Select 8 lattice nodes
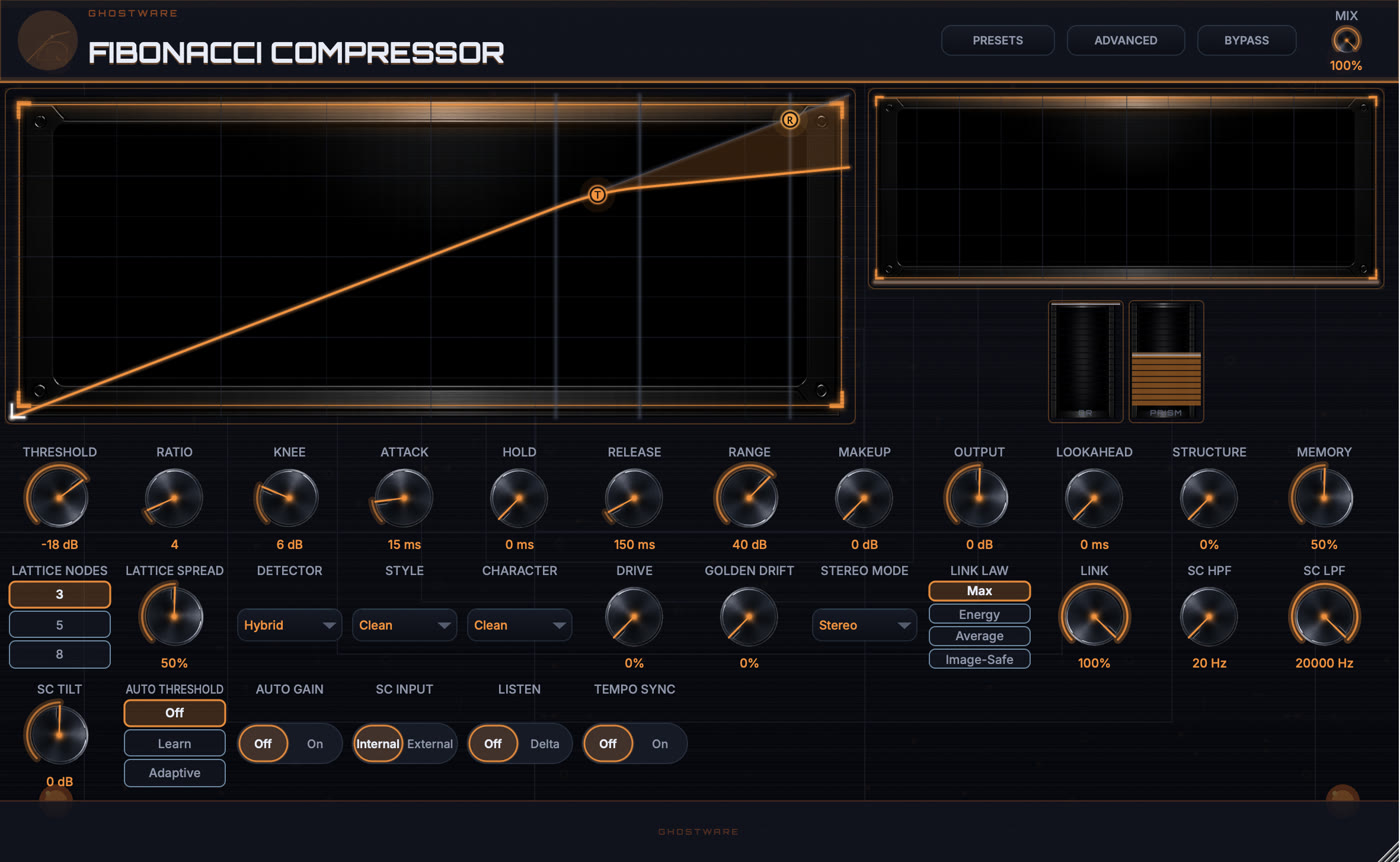Screen dimensions: 1400x862 click(60, 654)
